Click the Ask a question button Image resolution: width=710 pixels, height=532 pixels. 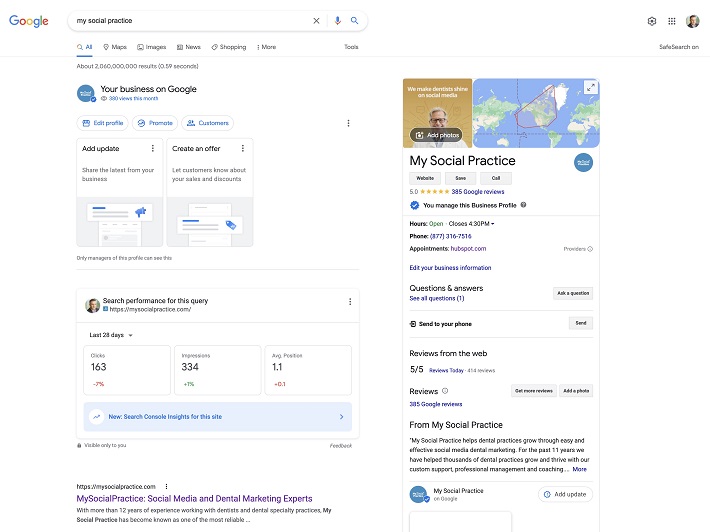click(573, 293)
